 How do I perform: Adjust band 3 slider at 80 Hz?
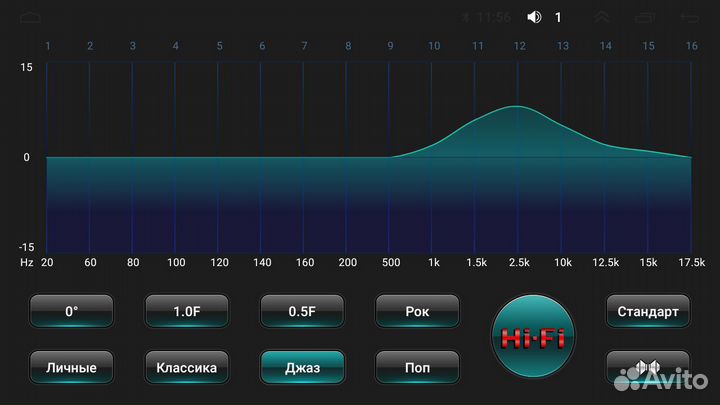coord(132,157)
